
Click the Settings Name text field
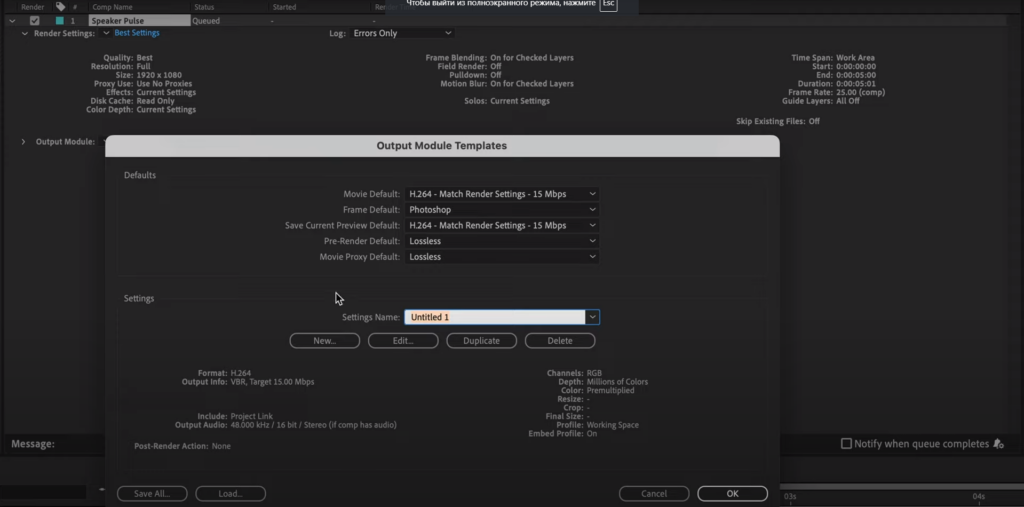(x=495, y=317)
